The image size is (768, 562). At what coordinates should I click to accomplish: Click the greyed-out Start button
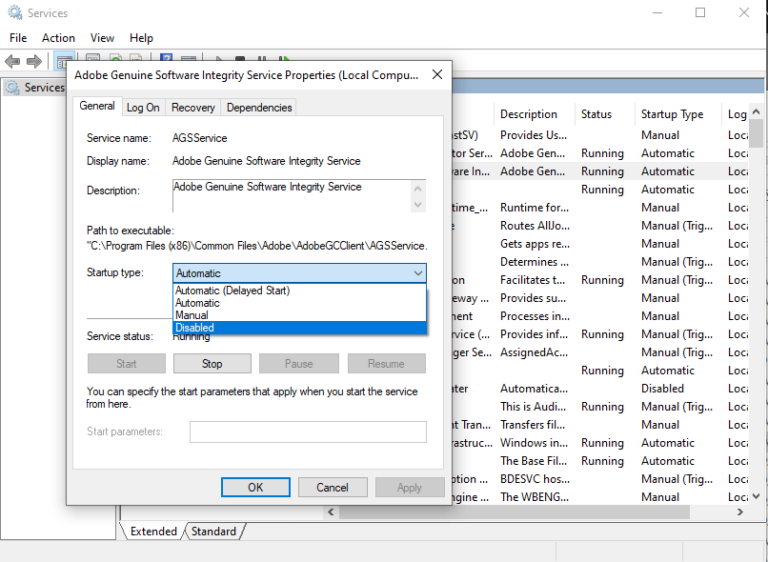tap(126, 364)
